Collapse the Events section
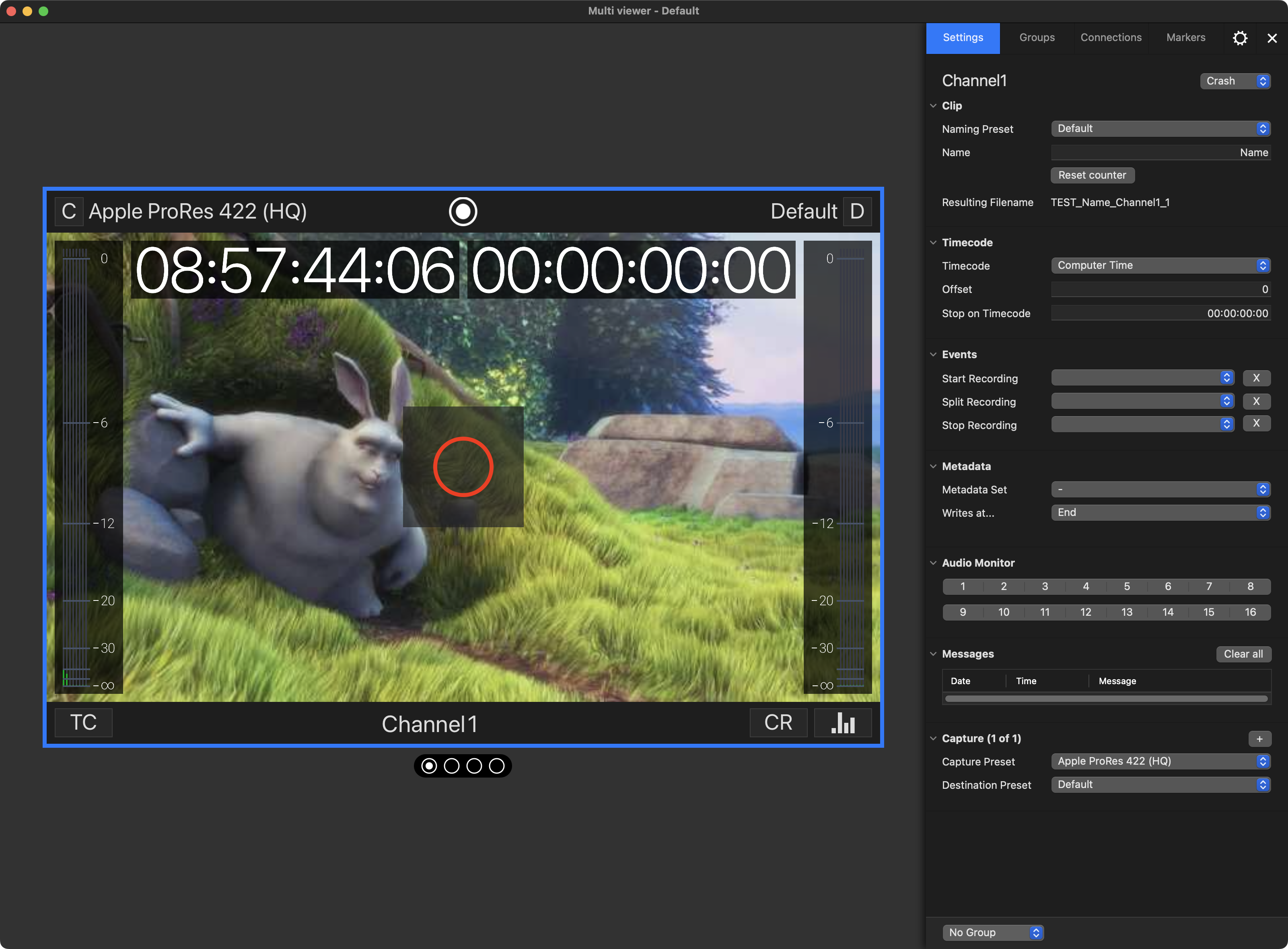This screenshot has height=949, width=1288. tap(933, 355)
